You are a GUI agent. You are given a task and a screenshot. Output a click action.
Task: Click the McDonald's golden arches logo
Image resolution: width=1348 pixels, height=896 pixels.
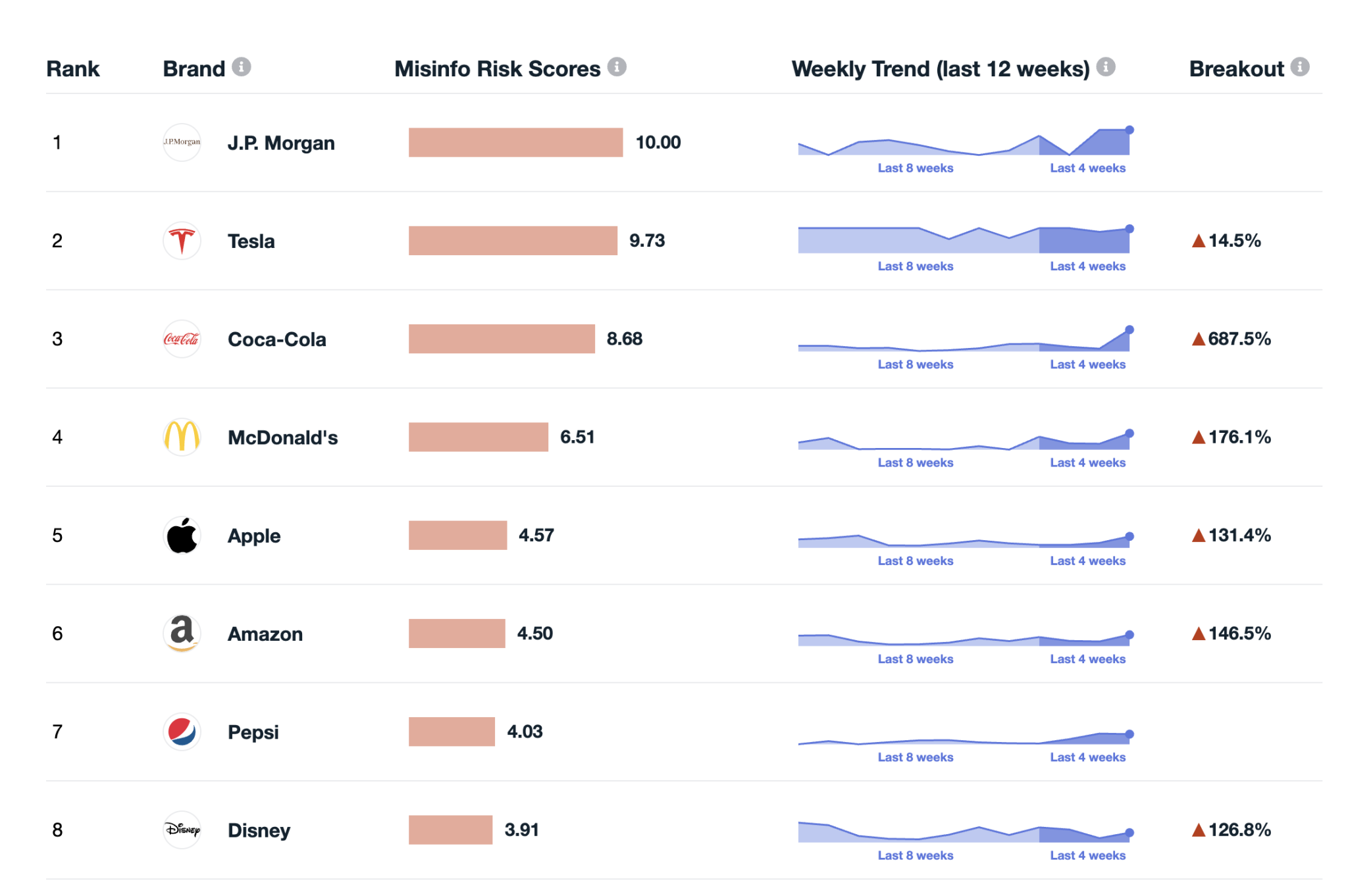(182, 437)
